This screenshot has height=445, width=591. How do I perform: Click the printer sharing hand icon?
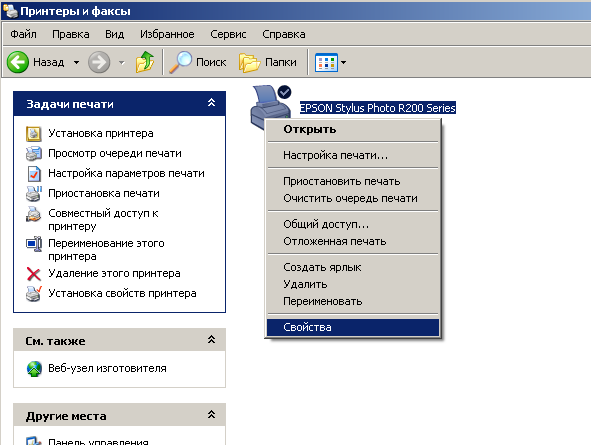click(34, 214)
